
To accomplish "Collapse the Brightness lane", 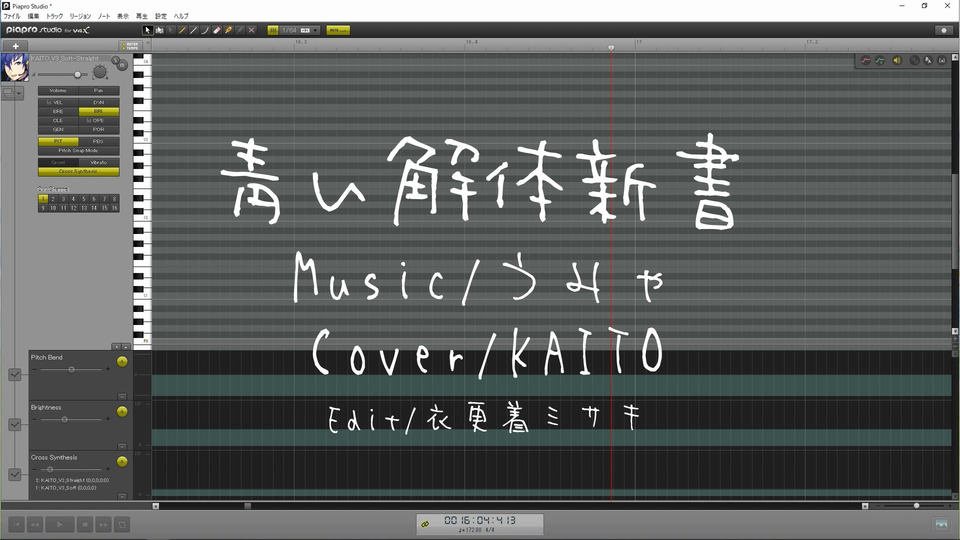I will pos(122,446).
